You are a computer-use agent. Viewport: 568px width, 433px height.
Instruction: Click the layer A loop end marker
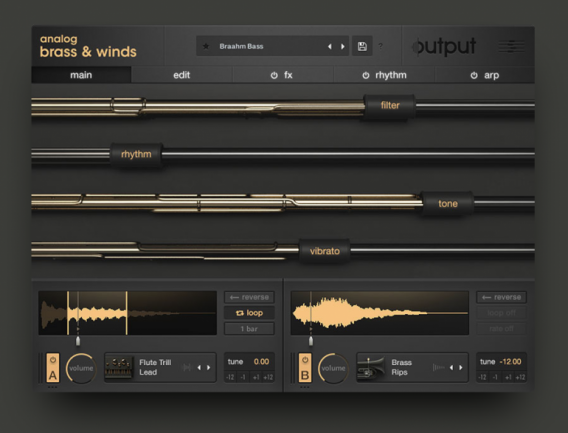126,313
